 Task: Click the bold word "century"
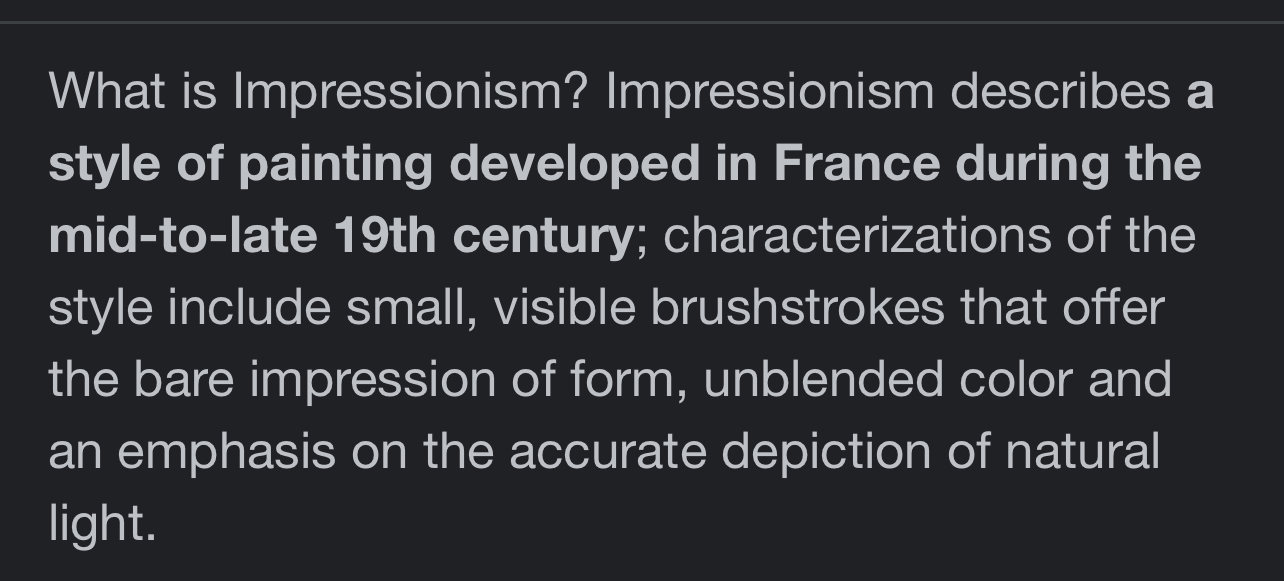point(542,237)
